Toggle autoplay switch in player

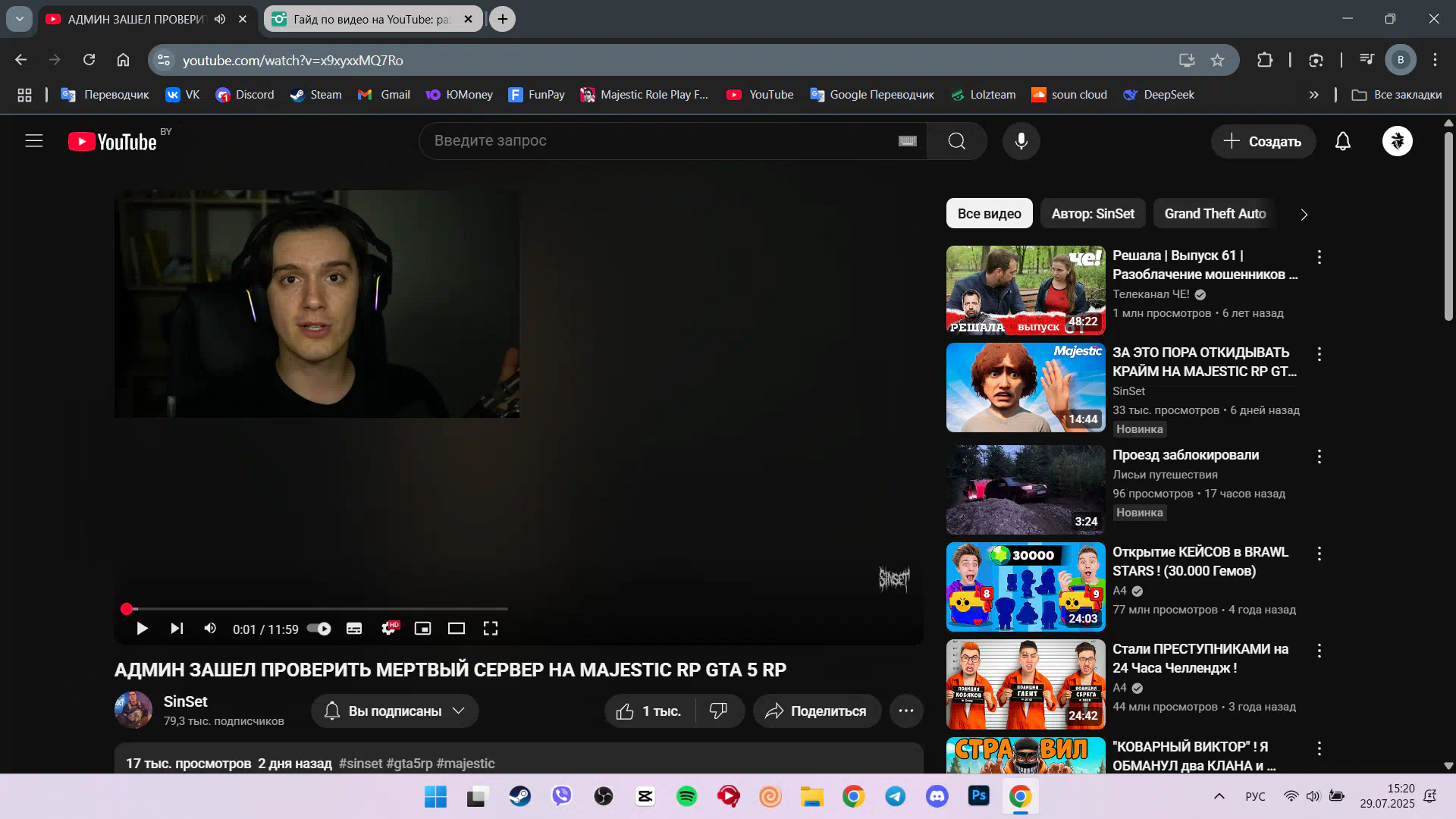pyautogui.click(x=319, y=629)
